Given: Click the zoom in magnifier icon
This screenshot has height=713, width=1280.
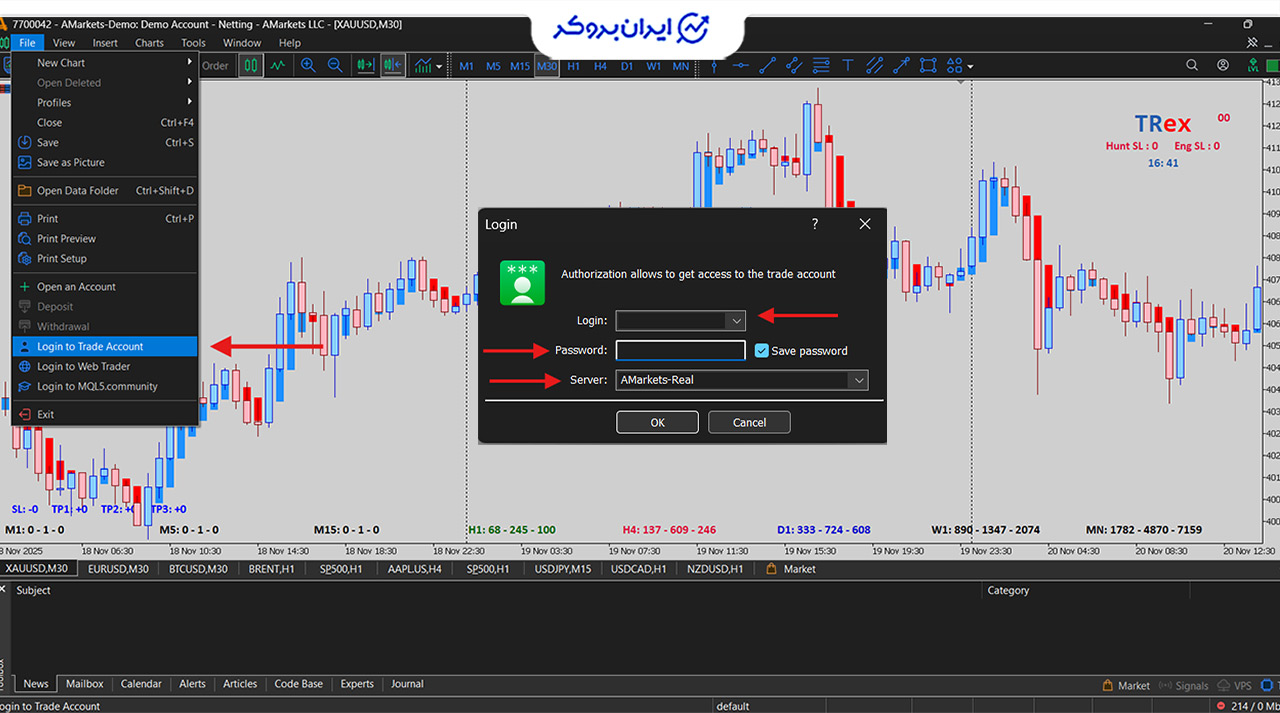Looking at the screenshot, I should point(308,66).
